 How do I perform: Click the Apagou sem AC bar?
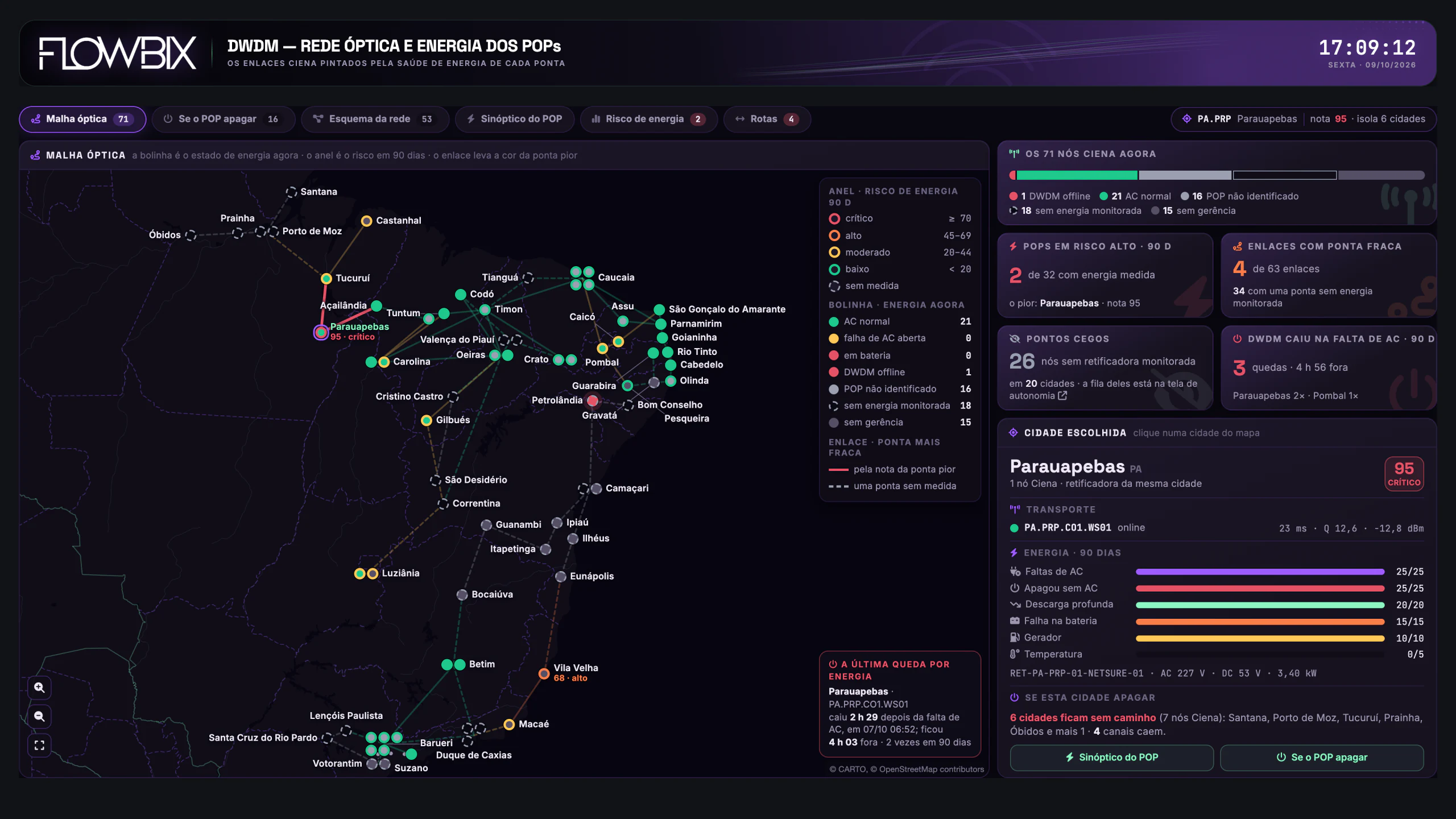pos(1260,588)
